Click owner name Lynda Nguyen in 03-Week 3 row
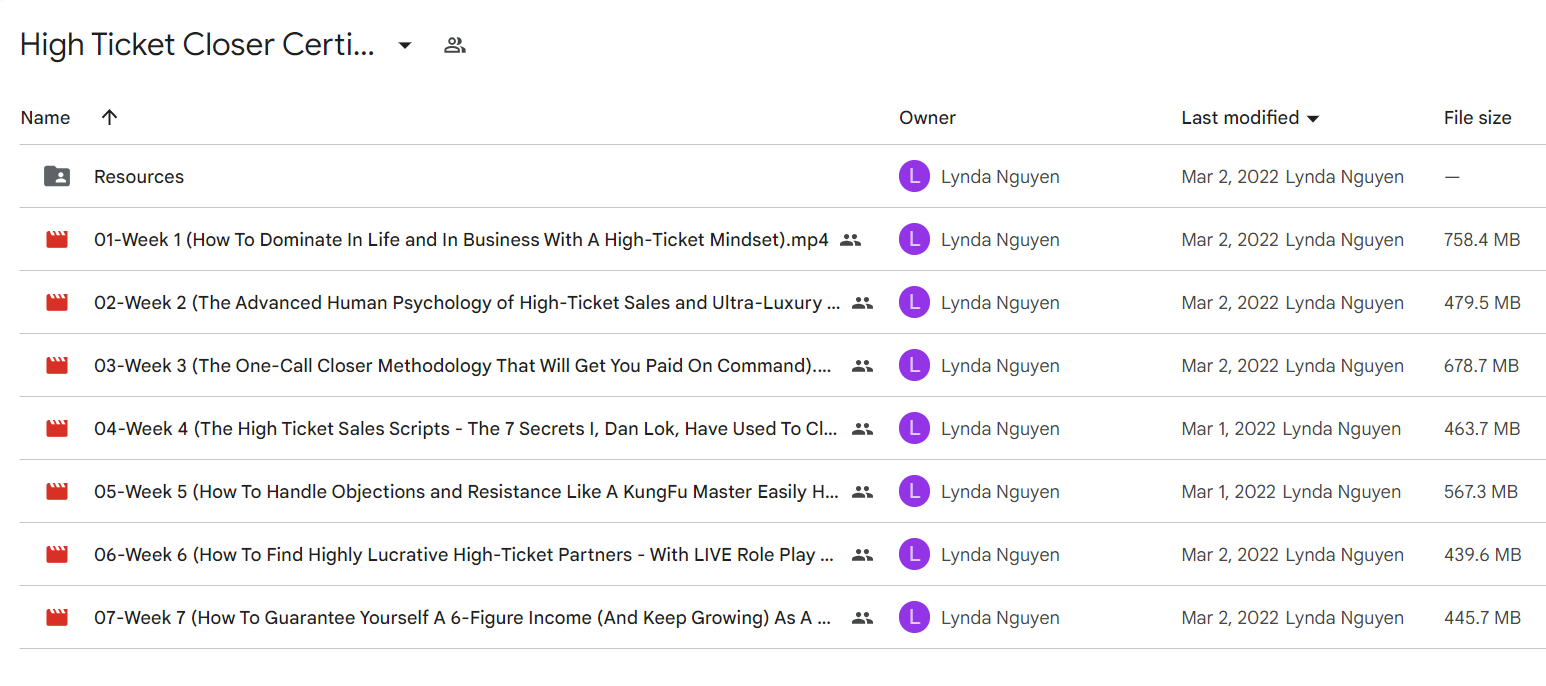 tap(1000, 366)
